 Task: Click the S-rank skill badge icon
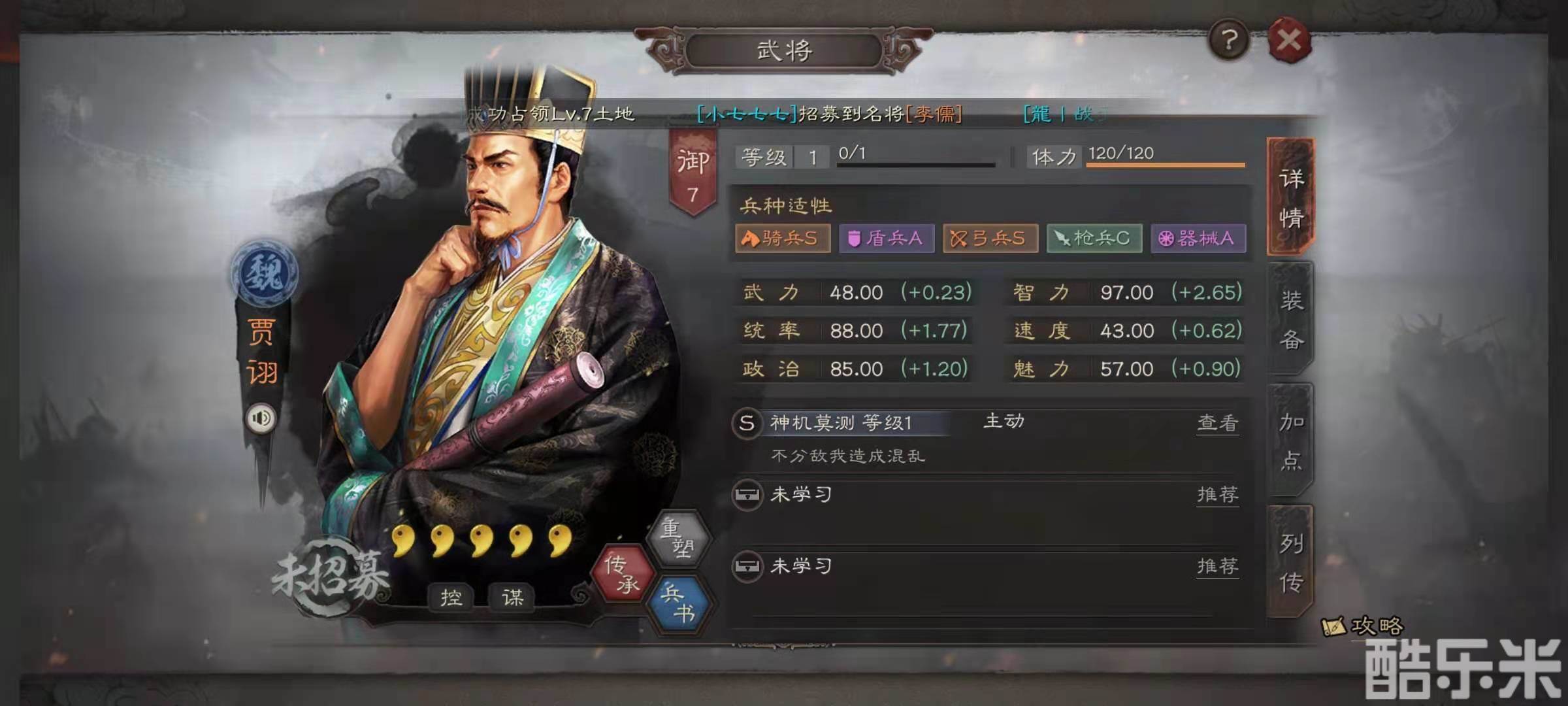pyautogui.click(x=746, y=423)
